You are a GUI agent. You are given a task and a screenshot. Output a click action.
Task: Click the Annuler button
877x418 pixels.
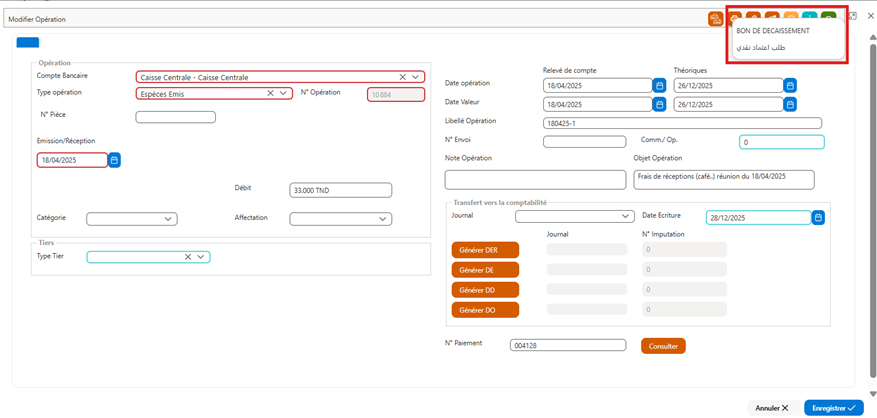[772, 408]
